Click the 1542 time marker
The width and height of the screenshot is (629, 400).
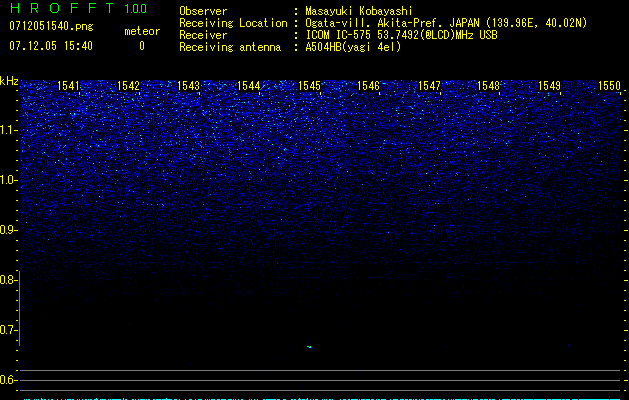tap(128, 86)
